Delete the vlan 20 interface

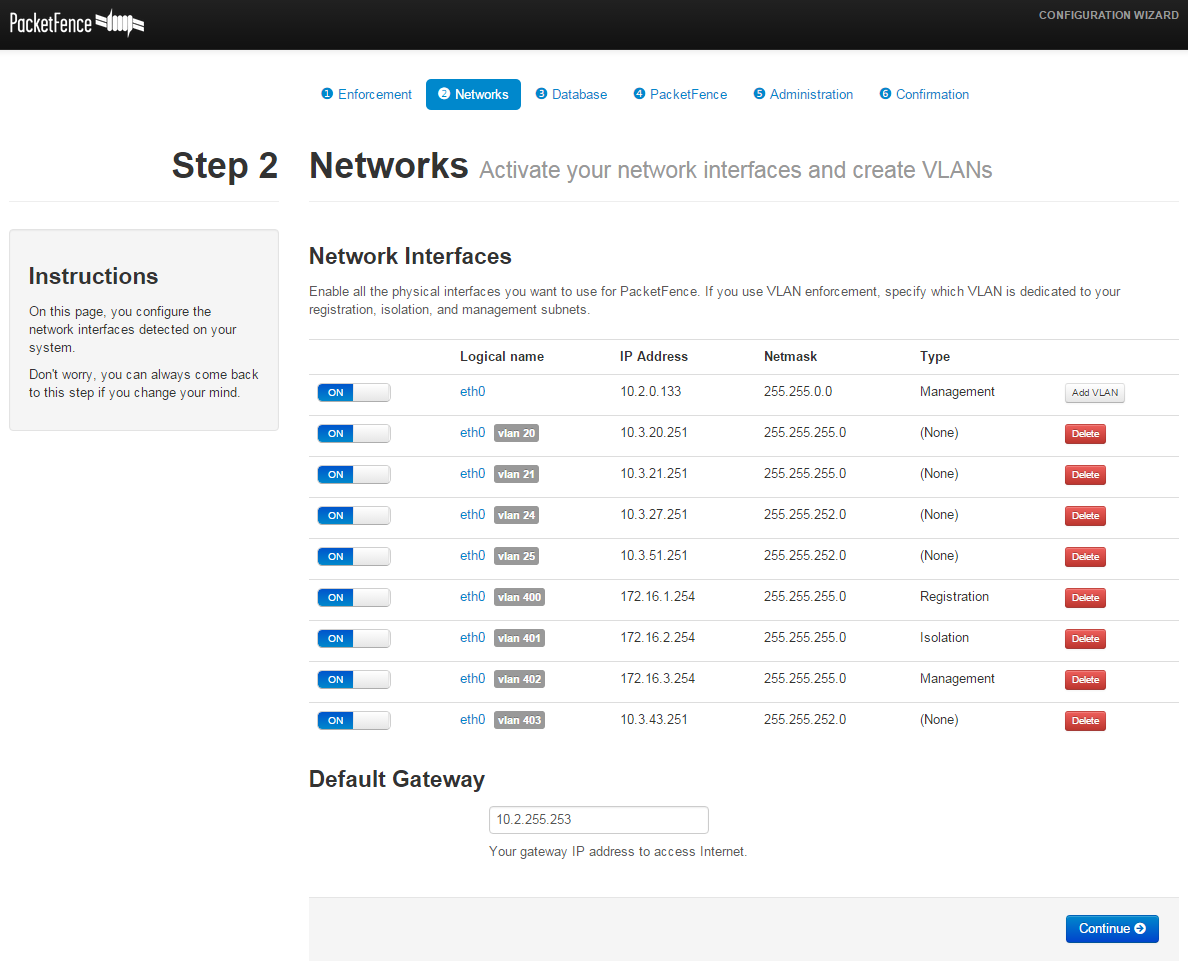click(1085, 433)
